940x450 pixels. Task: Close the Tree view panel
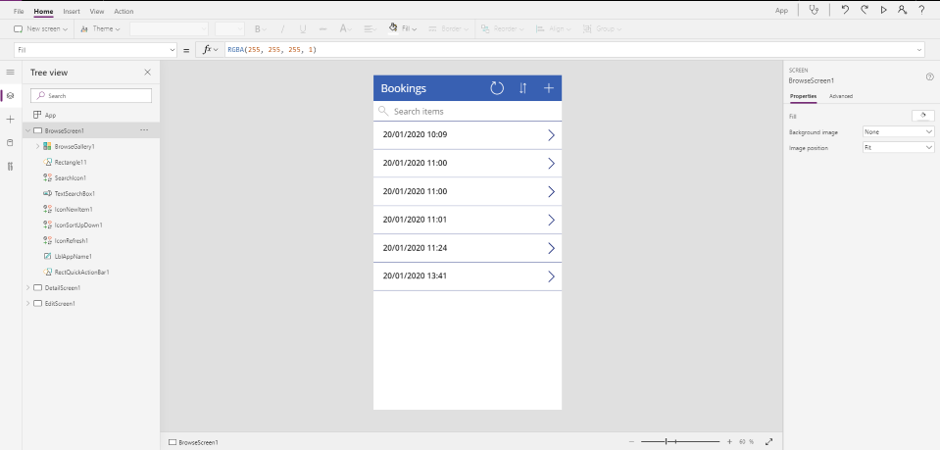[x=148, y=72]
